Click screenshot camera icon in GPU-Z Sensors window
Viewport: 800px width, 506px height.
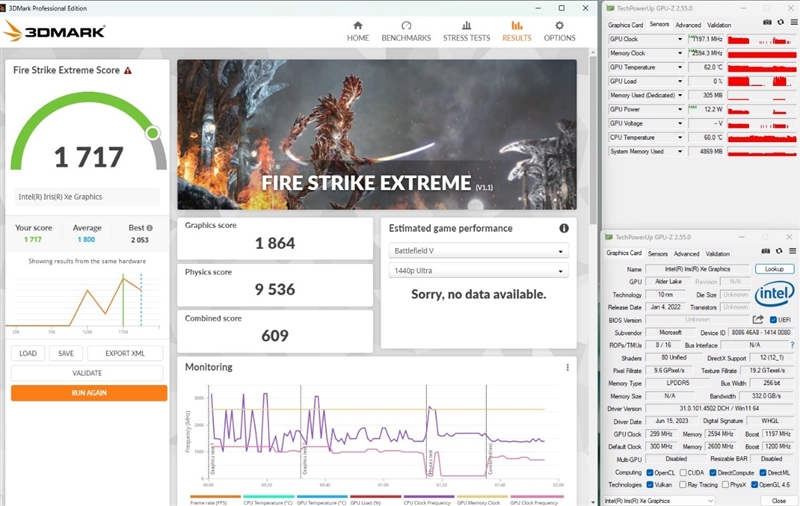(x=767, y=22)
